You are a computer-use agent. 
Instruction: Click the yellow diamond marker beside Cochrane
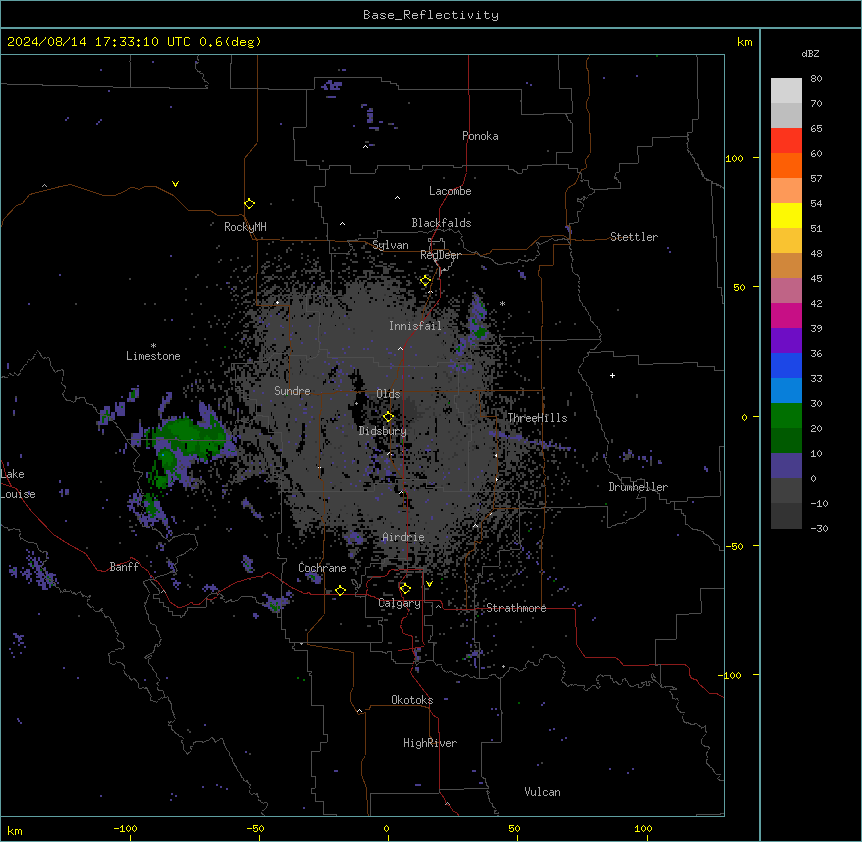[340, 590]
